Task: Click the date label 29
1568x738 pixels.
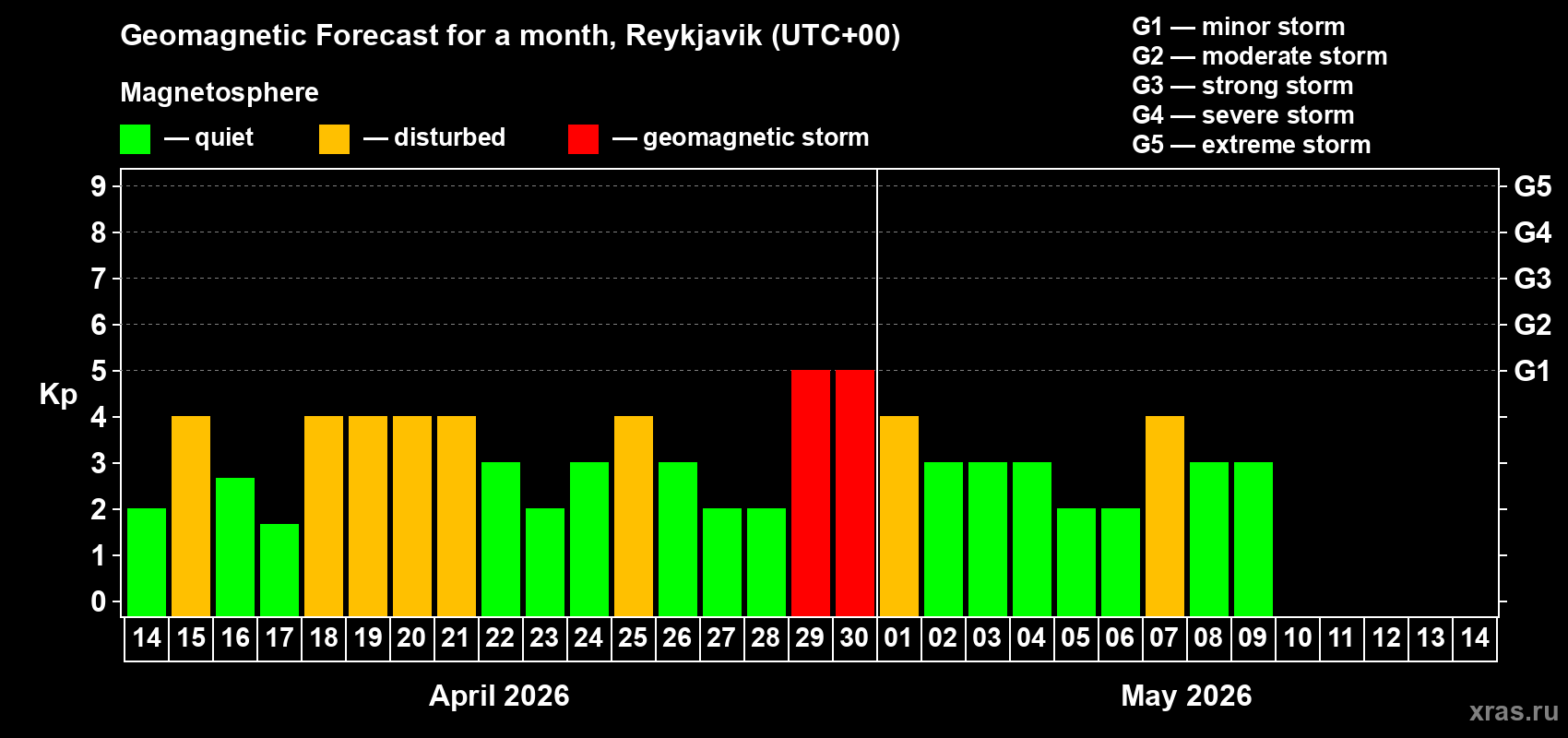Action: [810, 637]
